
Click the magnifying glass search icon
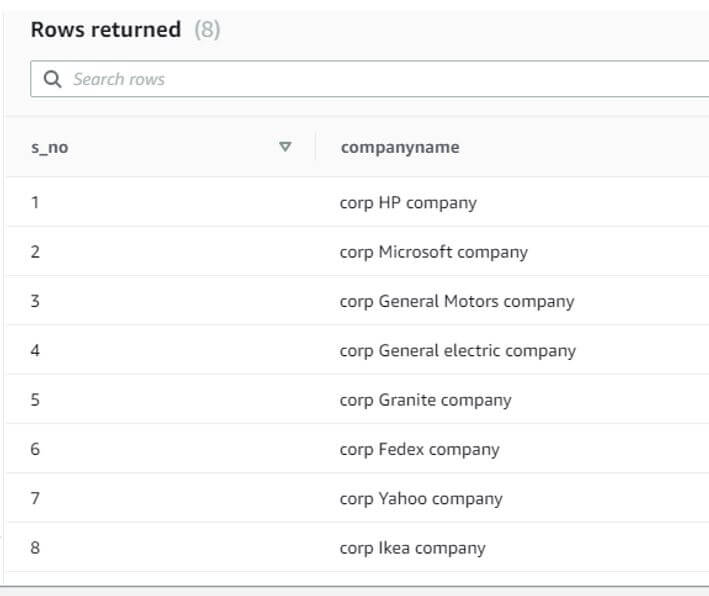click(x=52, y=79)
